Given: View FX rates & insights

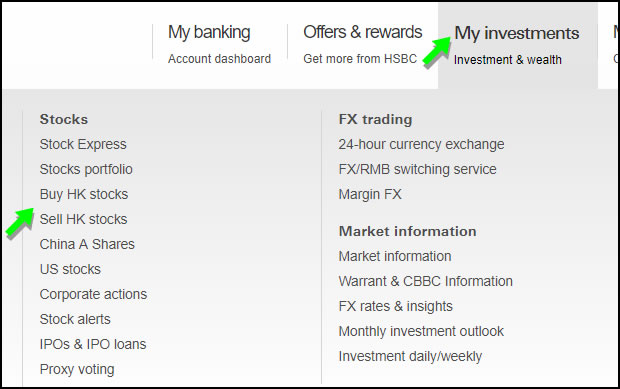Looking at the screenshot, I should pyautogui.click(x=396, y=306).
